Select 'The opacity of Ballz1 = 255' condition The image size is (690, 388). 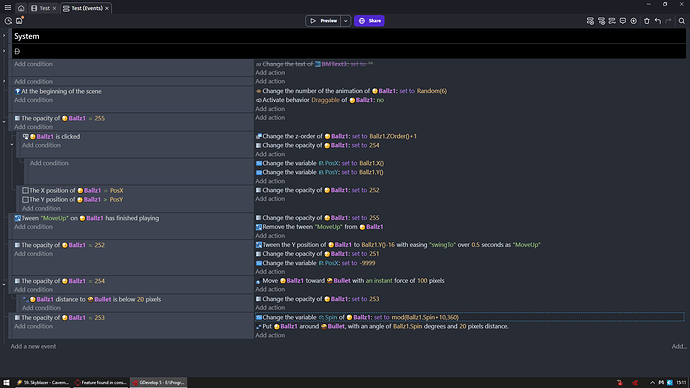pyautogui.click(x=59, y=118)
